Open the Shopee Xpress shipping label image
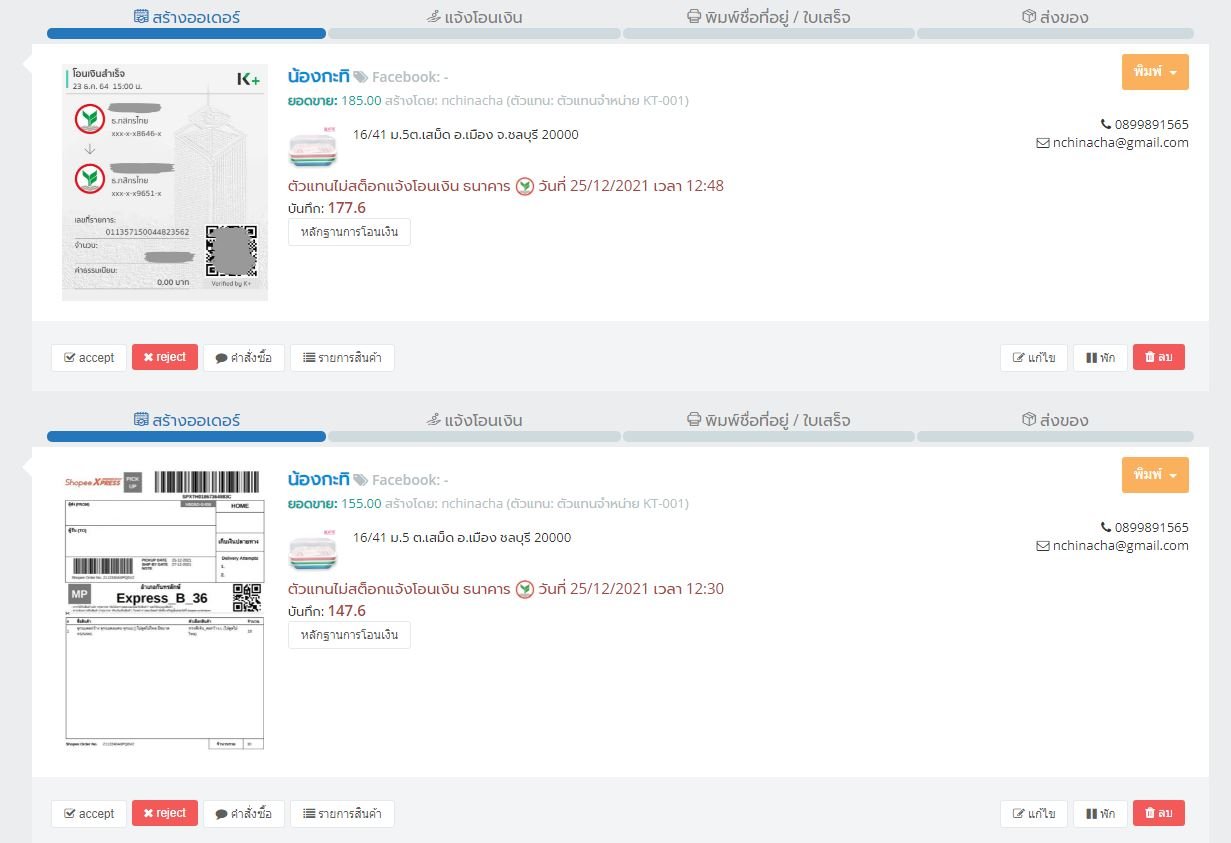The height and width of the screenshot is (843, 1231). pyautogui.click(x=165, y=609)
